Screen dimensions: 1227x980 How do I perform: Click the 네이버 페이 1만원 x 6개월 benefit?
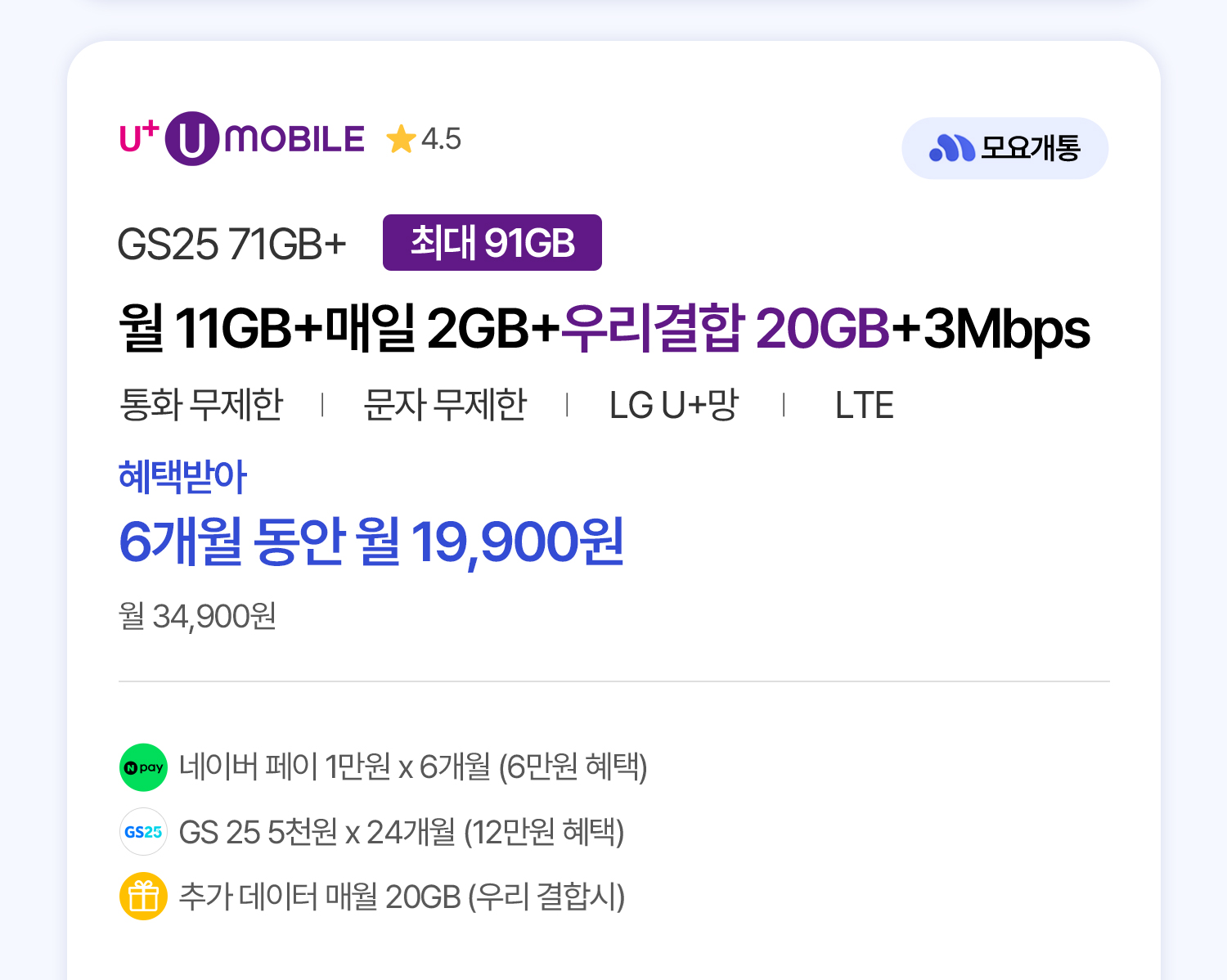tap(413, 767)
